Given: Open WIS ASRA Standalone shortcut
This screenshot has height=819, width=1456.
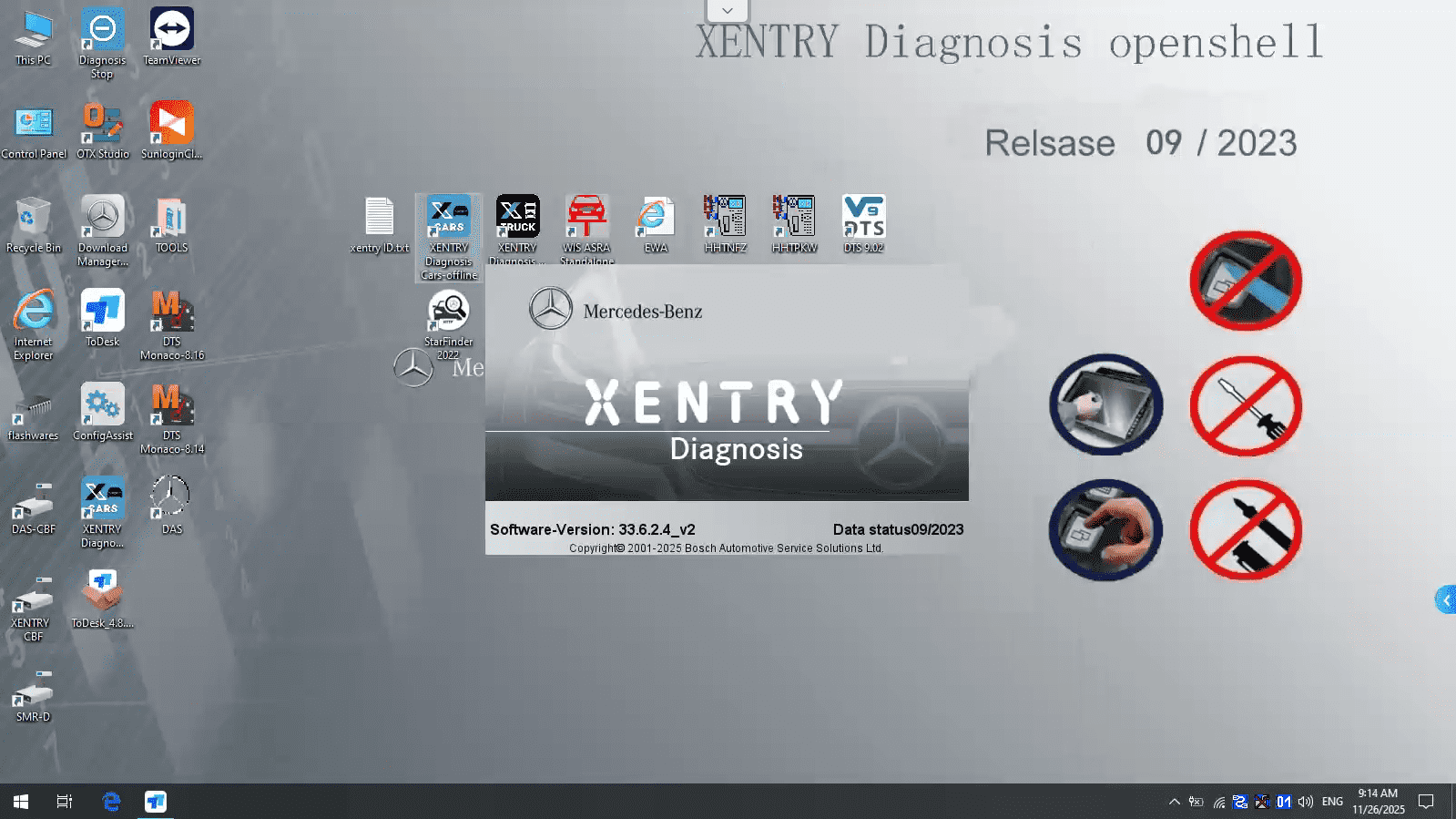Looking at the screenshot, I should [586, 219].
